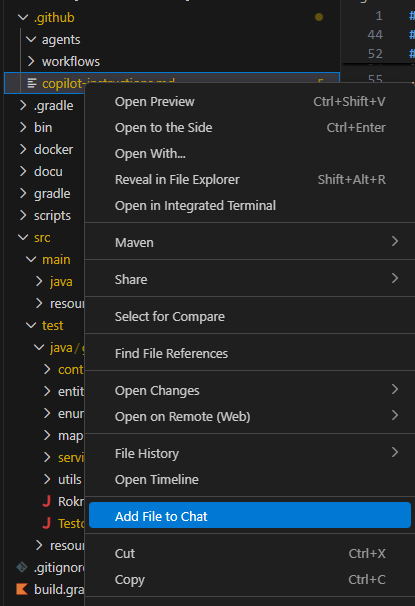The width and height of the screenshot is (415, 606).
Task: Open the Open Changes submenu
Action: 250,390
